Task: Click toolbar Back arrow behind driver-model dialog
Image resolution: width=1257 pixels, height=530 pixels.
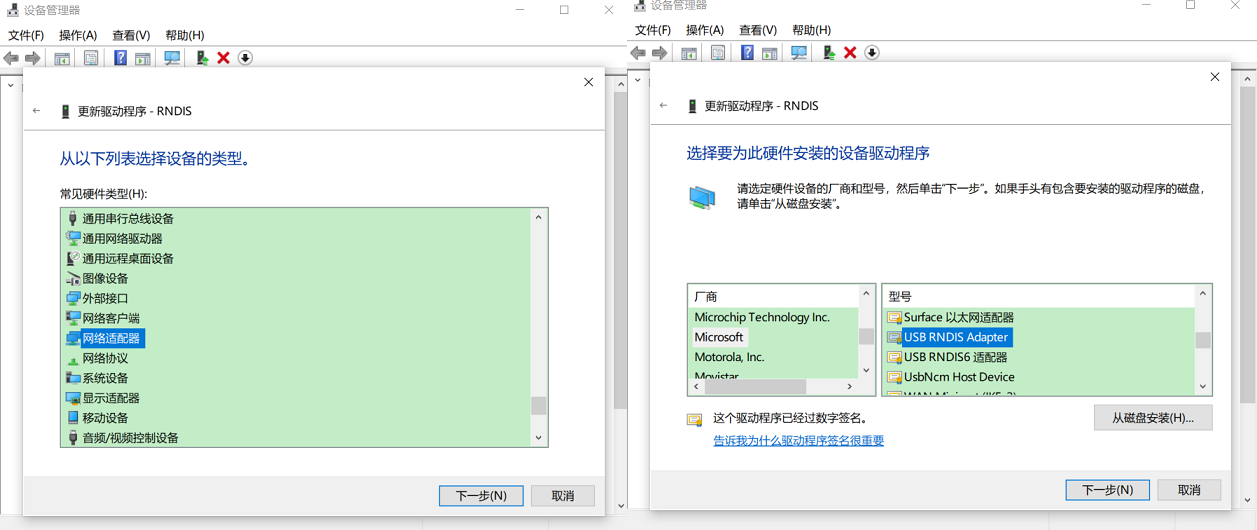Action: (x=638, y=52)
